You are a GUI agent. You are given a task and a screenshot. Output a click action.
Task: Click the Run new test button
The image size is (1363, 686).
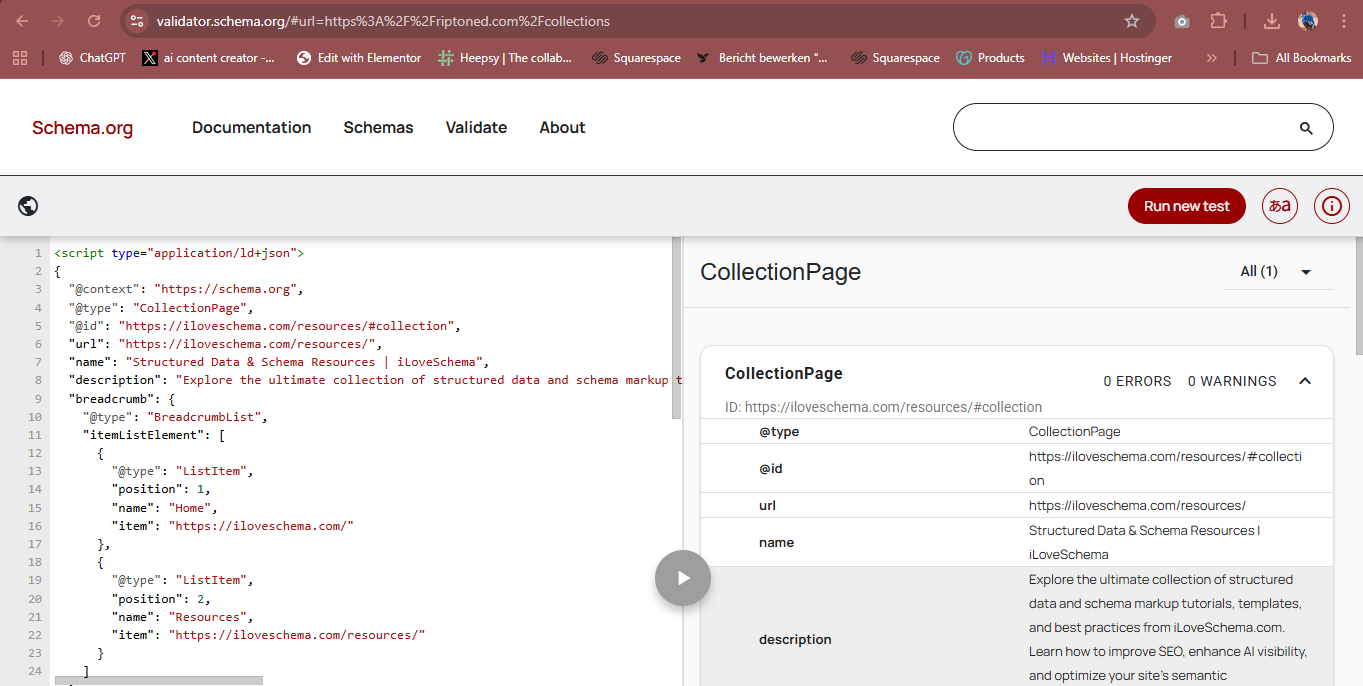pos(1187,206)
